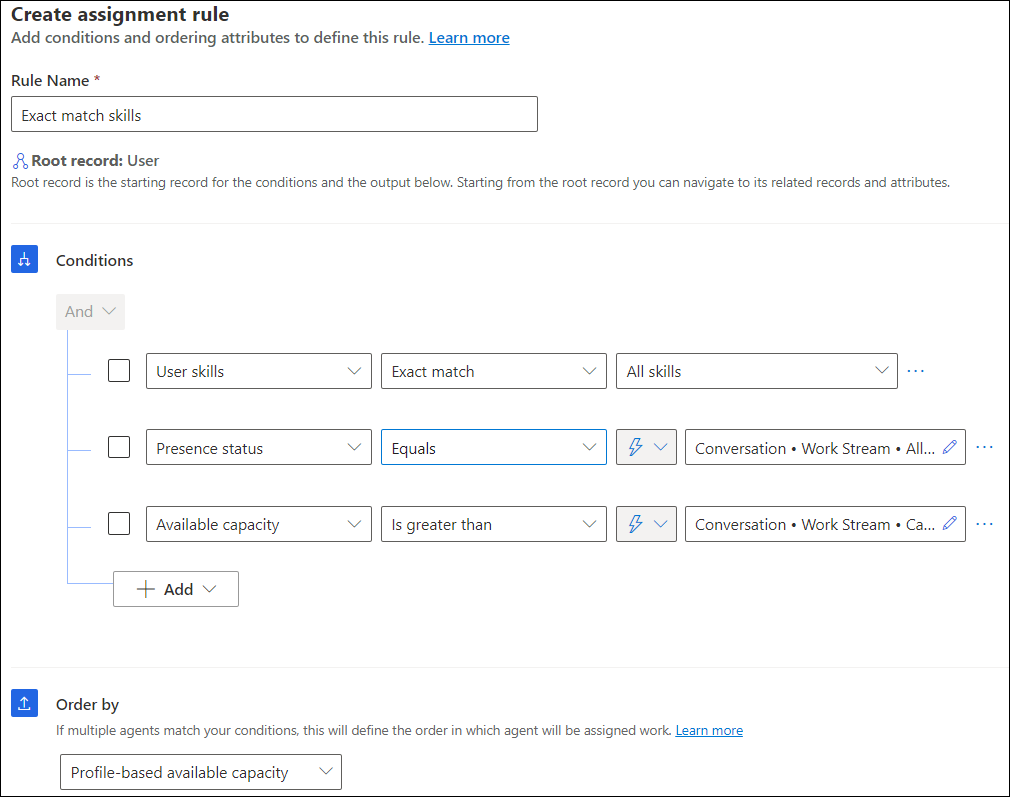This screenshot has width=1010, height=797.
Task: Open the Exact match operator dropdown
Action: pos(494,371)
